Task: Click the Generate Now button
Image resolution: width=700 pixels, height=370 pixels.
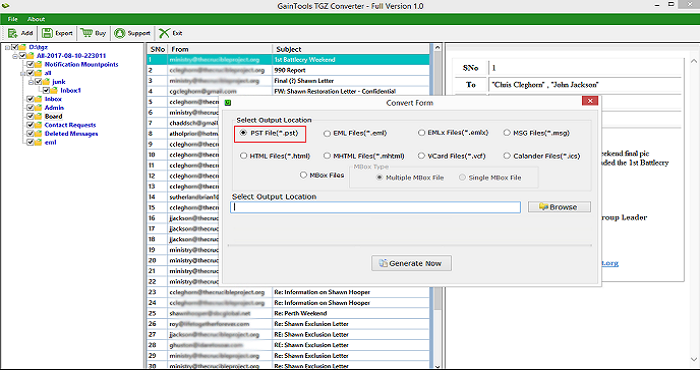Action: [x=411, y=263]
